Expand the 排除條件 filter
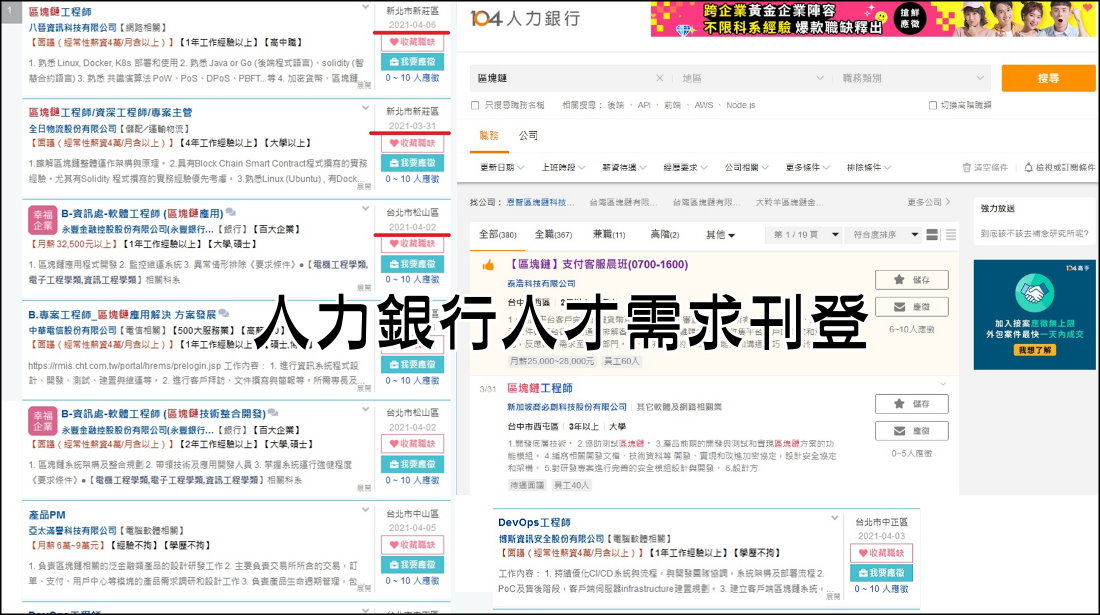 [868, 168]
